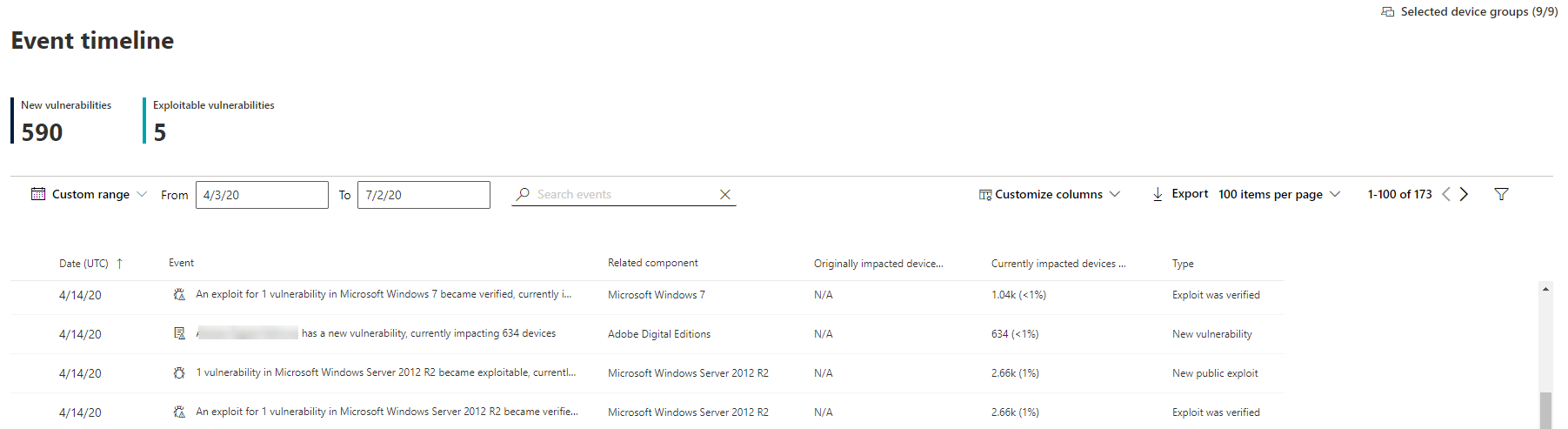The width and height of the screenshot is (1568, 429).
Task: Click the Selected device groups icon
Action: tap(1388, 11)
